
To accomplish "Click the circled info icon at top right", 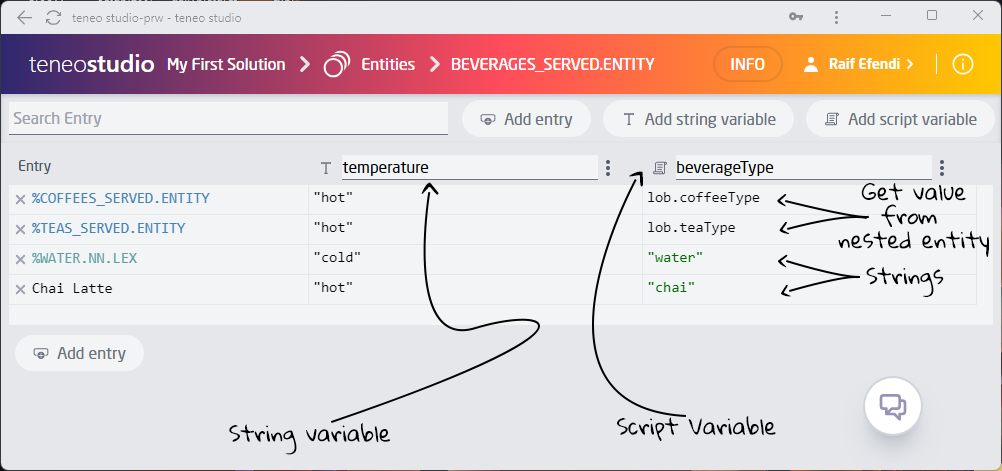I will (962, 64).
